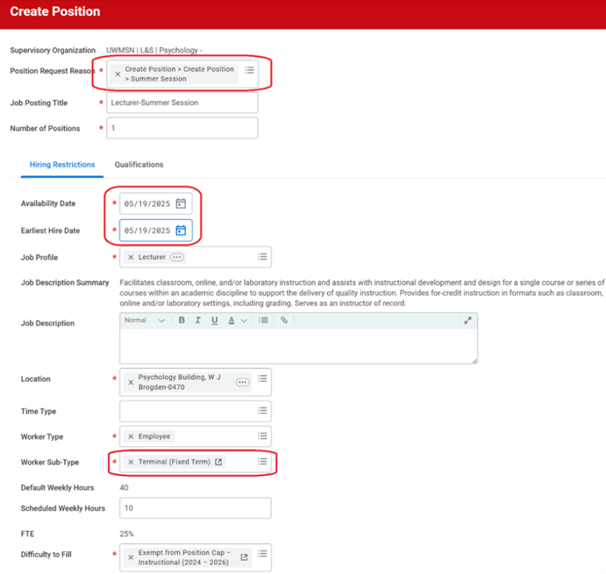This screenshot has height=574, width=606.
Task: Open Exempt from Position Cap details icon
Action: tap(244, 557)
